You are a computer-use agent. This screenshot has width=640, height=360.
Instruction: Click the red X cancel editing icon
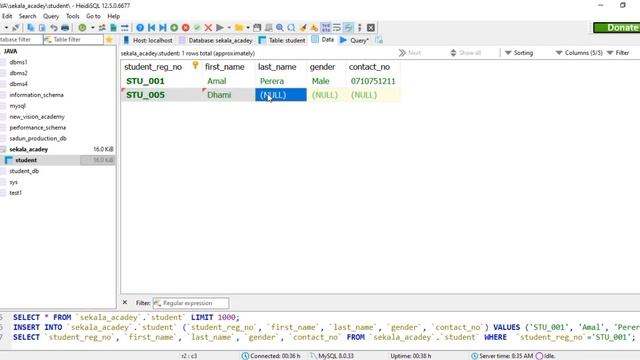tap(208, 28)
